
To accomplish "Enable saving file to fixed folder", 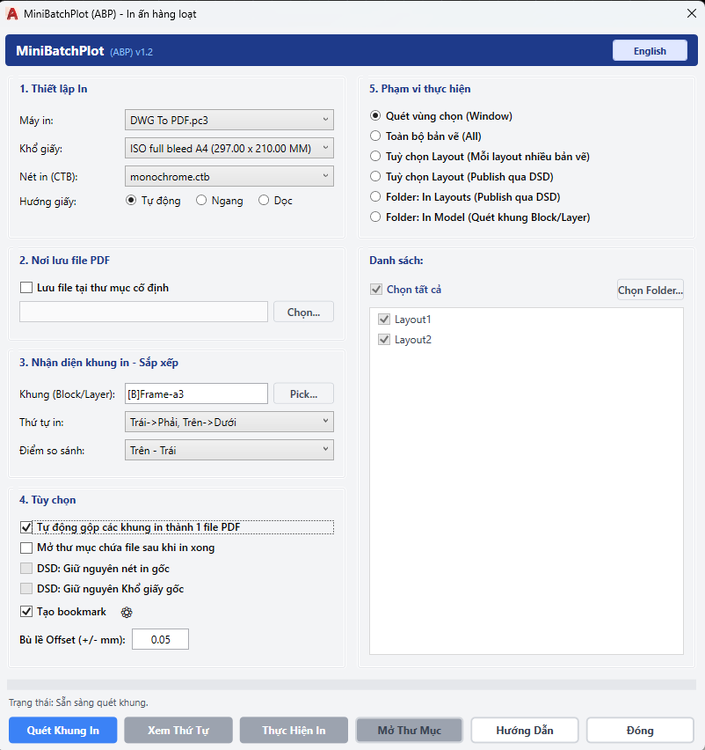I will tap(26, 287).
